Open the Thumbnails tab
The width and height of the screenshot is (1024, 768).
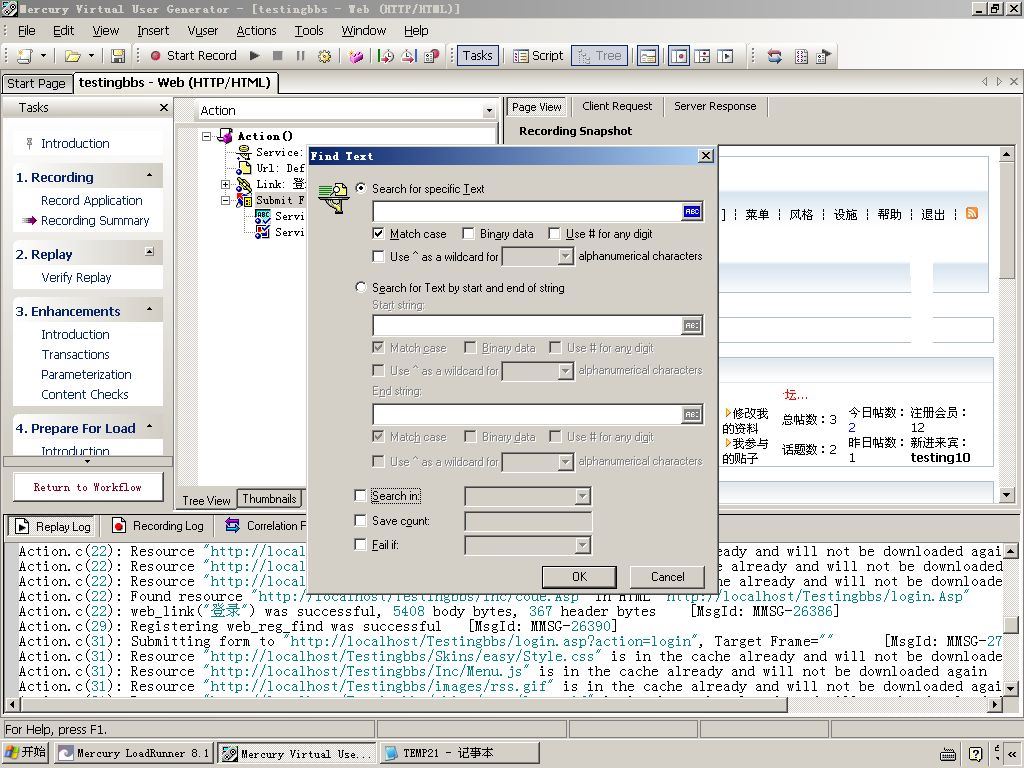coord(269,499)
